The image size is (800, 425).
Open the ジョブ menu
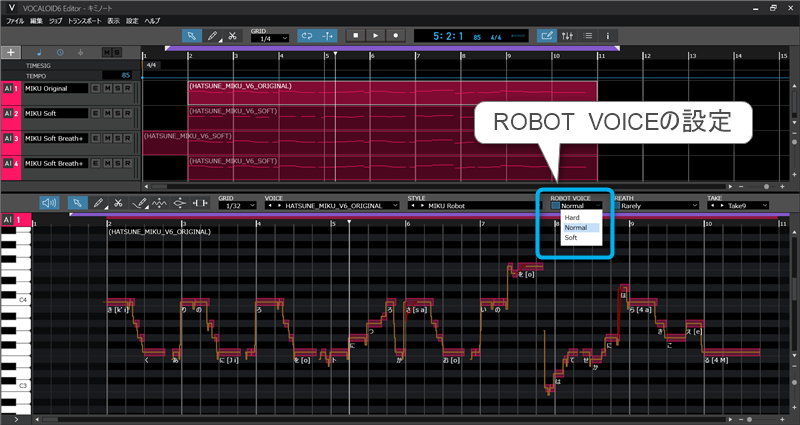[55, 21]
